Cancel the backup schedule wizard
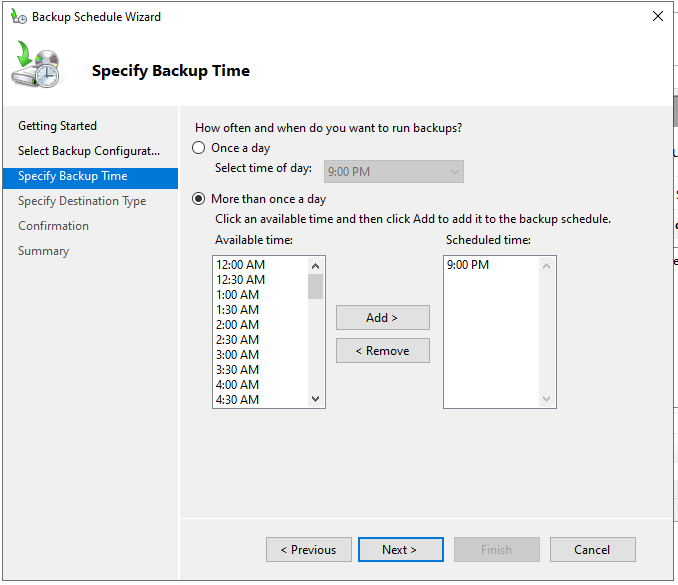Viewport: 678px width, 585px height. click(x=592, y=550)
